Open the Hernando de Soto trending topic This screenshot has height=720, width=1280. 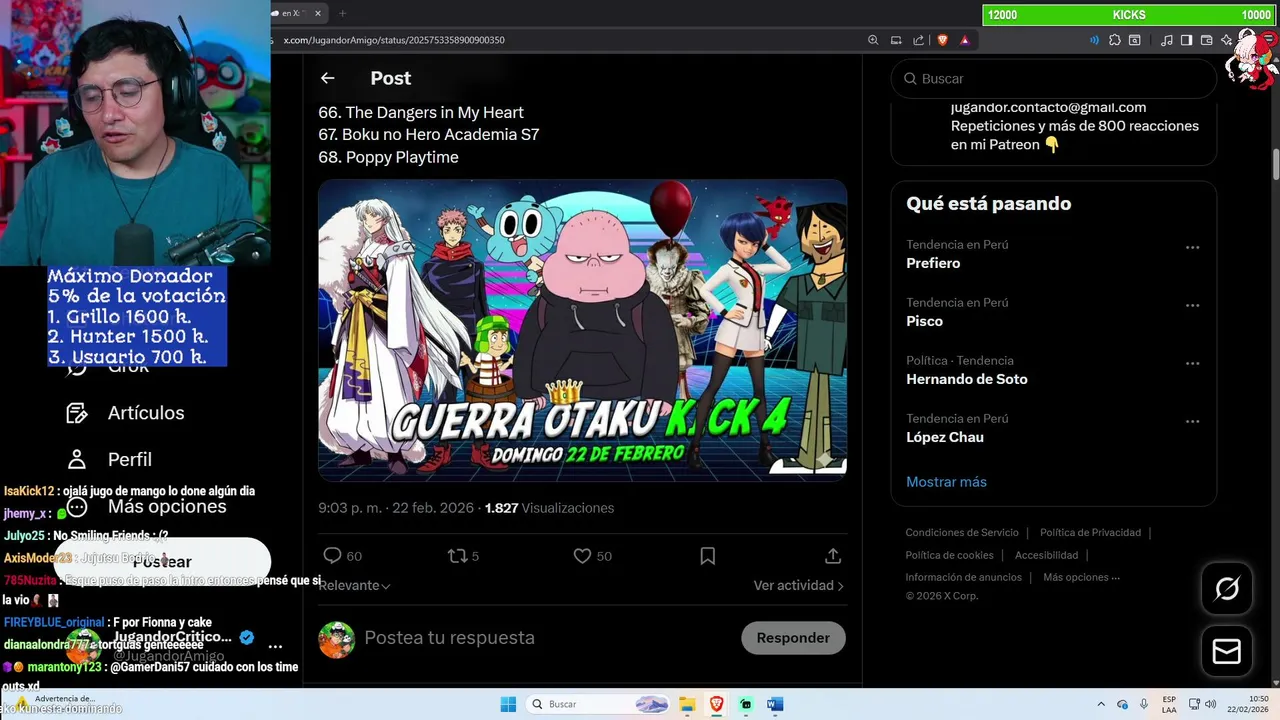[966, 379]
